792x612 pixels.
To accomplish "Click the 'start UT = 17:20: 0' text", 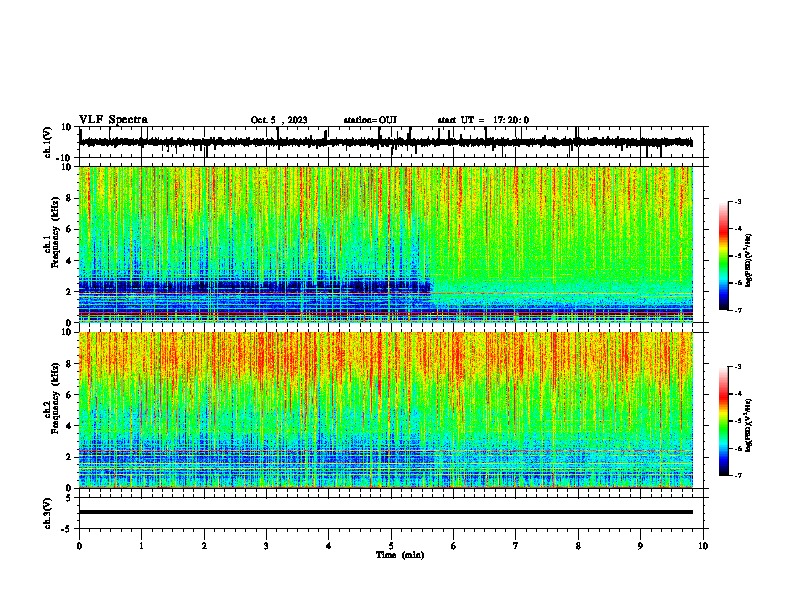I will [x=483, y=120].
